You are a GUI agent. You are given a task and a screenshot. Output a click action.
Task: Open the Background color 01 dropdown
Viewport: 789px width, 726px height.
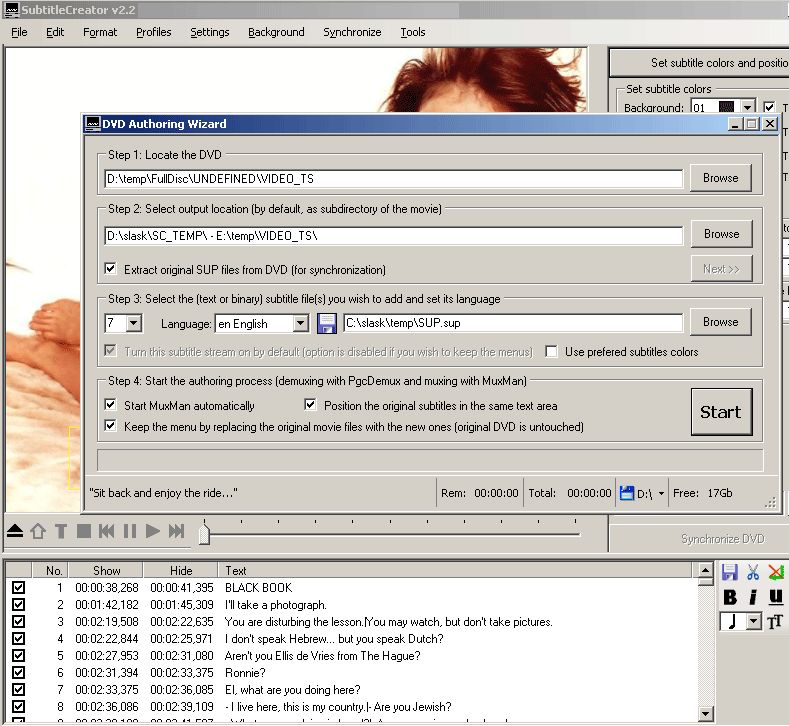(x=748, y=107)
